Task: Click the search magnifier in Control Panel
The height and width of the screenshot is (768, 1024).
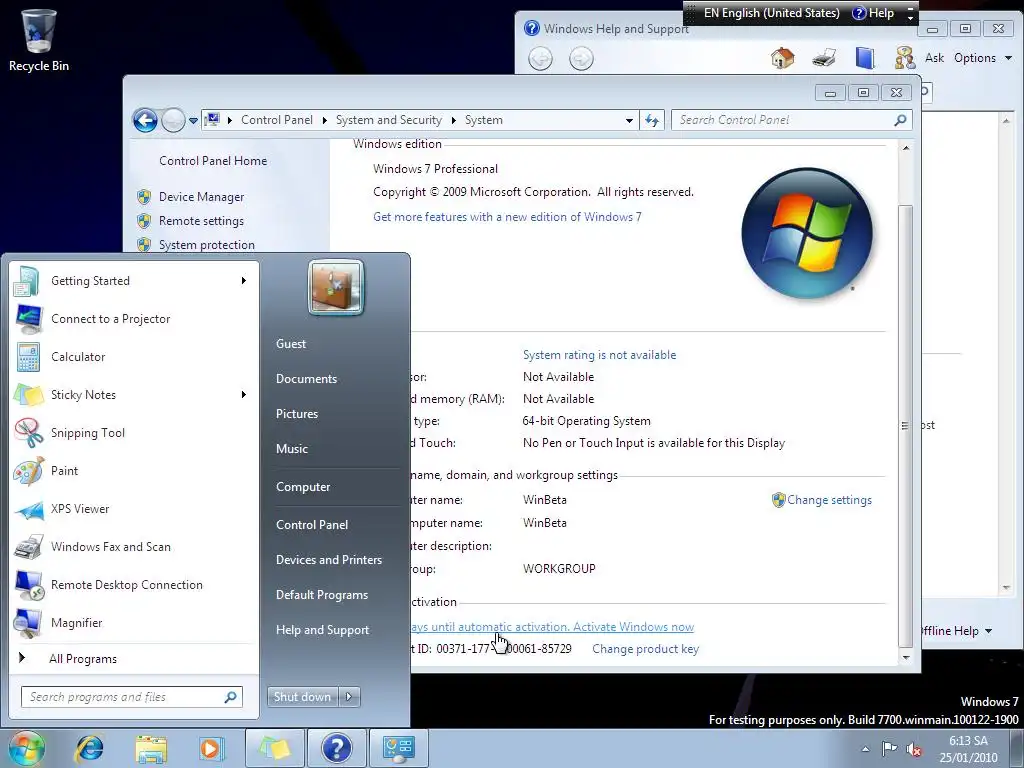Action: pos(901,120)
